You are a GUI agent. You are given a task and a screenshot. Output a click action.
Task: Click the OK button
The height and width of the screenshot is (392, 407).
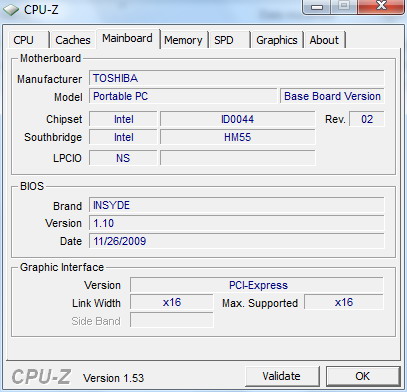[363, 376]
